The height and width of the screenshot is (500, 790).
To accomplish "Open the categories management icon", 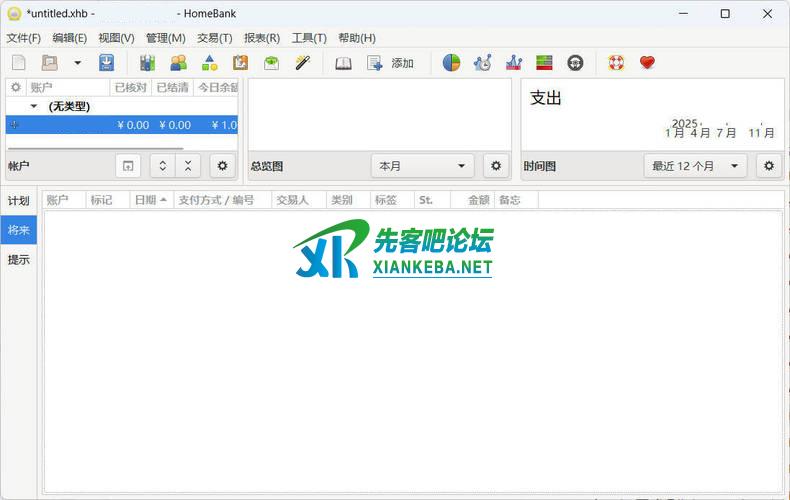I will pyautogui.click(x=209, y=63).
